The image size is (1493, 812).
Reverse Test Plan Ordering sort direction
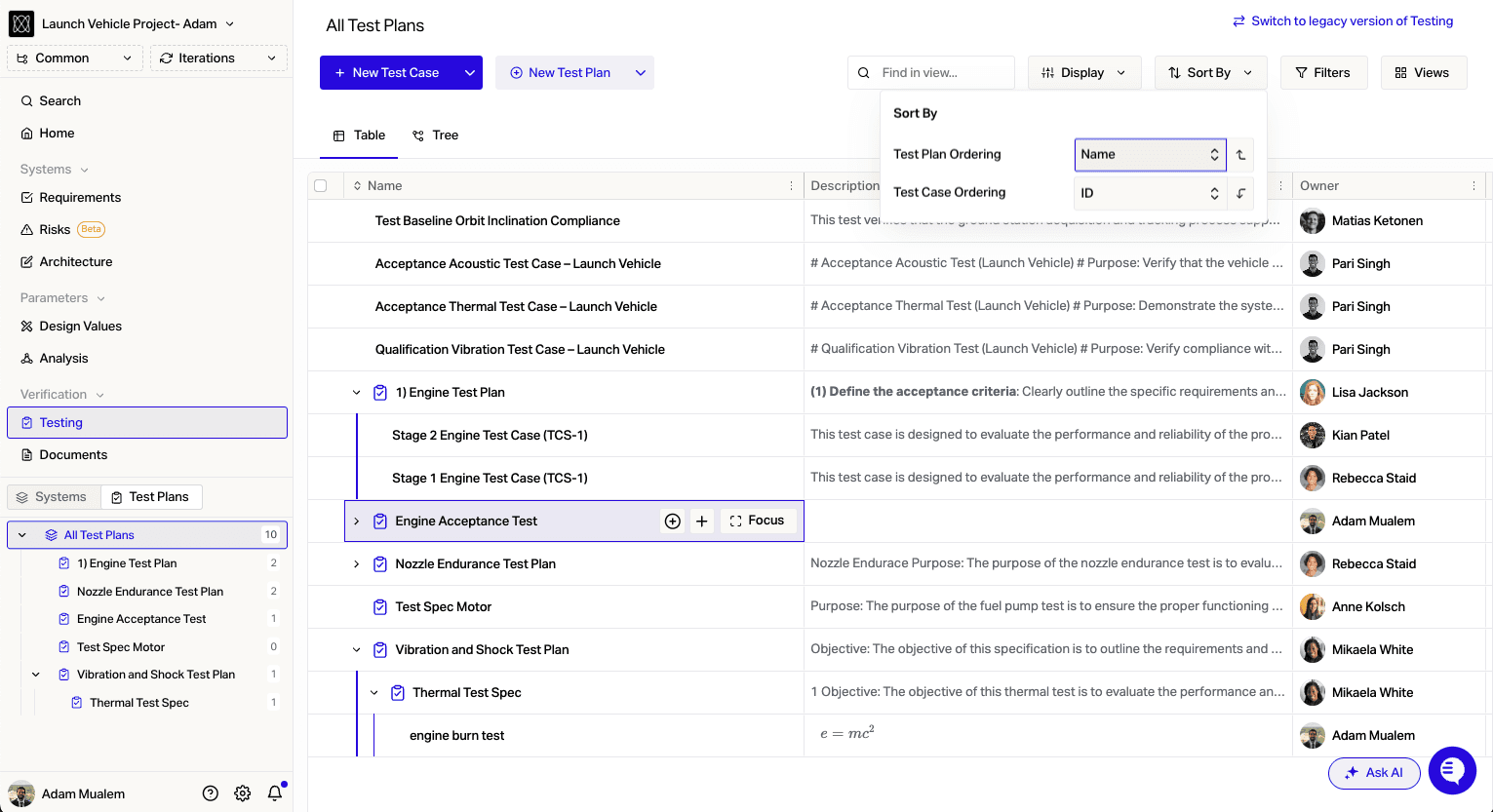tap(1240, 155)
